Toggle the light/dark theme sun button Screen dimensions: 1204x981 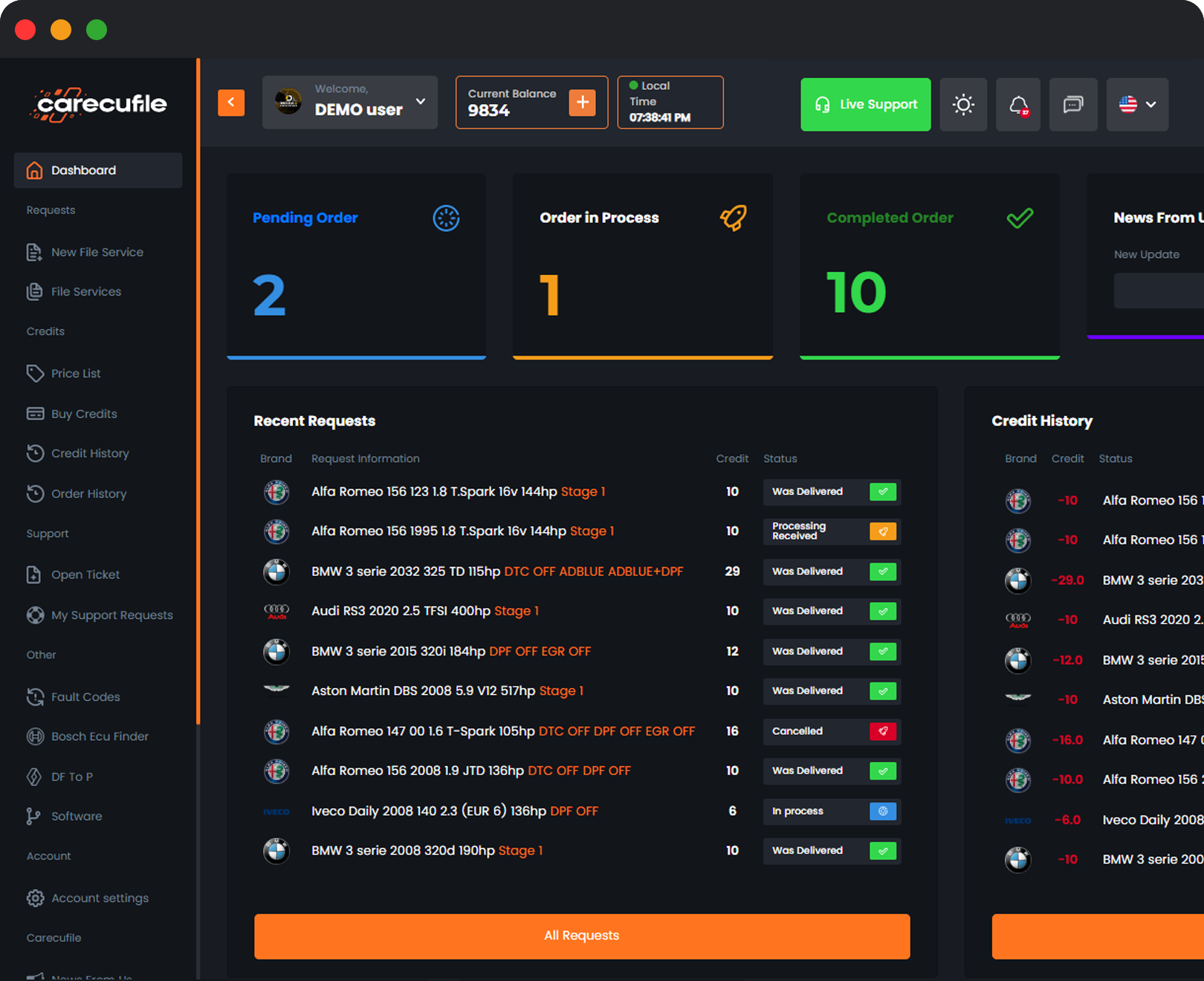tap(963, 105)
